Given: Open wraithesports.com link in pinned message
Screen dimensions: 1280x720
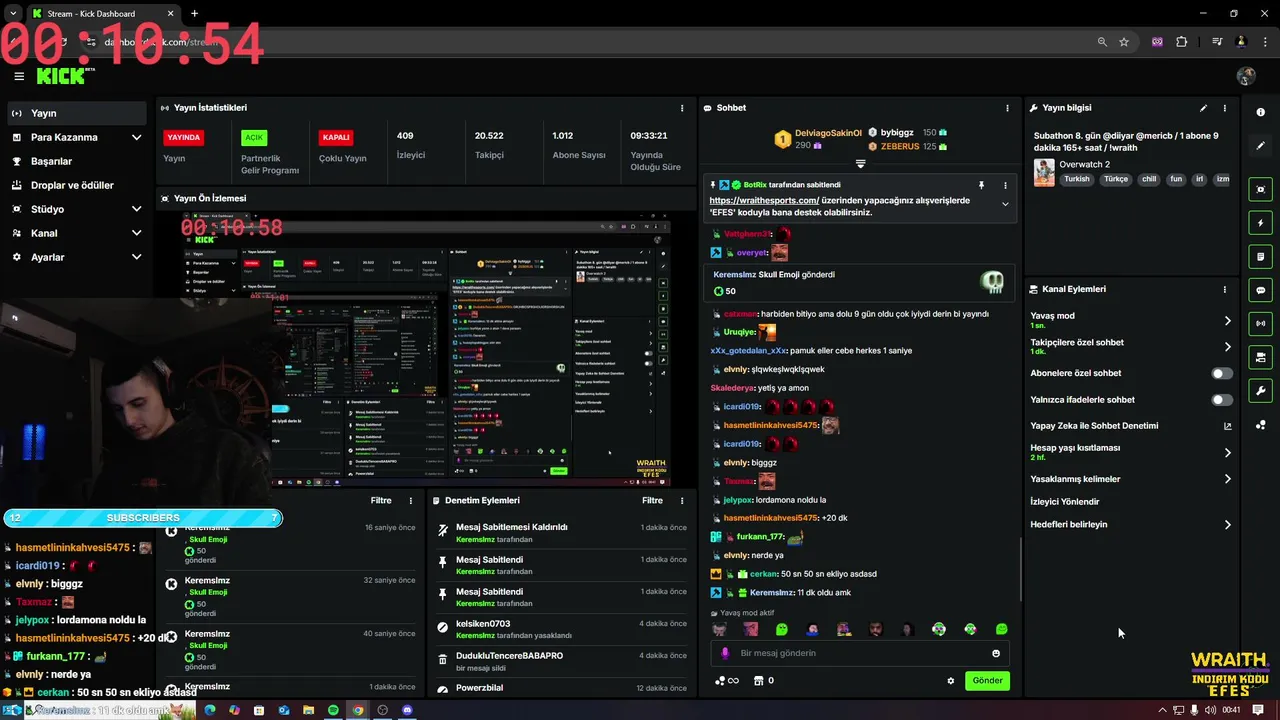Looking at the screenshot, I should [x=764, y=200].
